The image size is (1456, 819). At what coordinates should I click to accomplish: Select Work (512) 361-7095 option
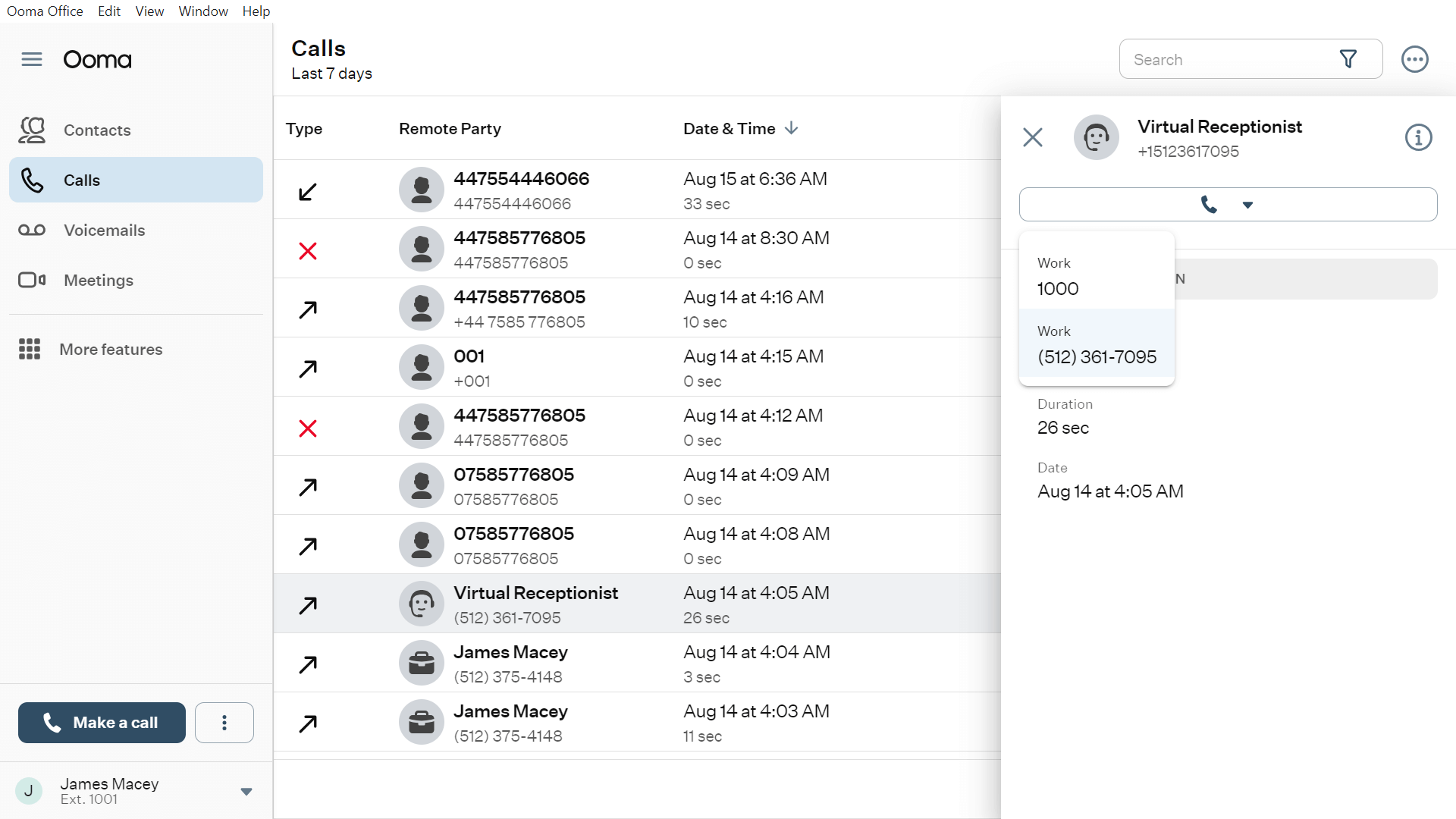click(x=1096, y=346)
